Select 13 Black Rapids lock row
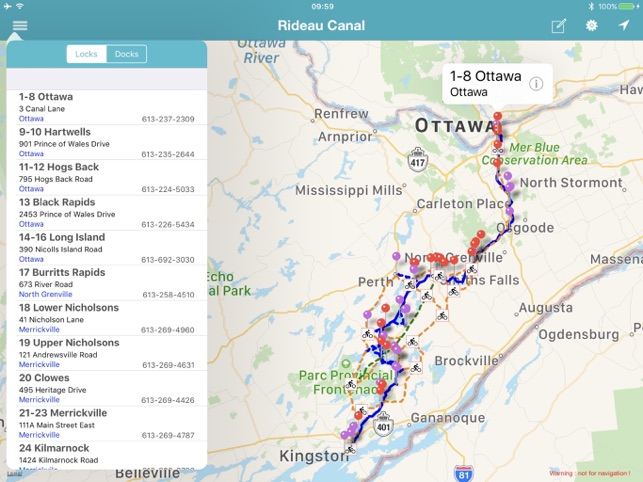The width and height of the screenshot is (643, 482). 107,213
